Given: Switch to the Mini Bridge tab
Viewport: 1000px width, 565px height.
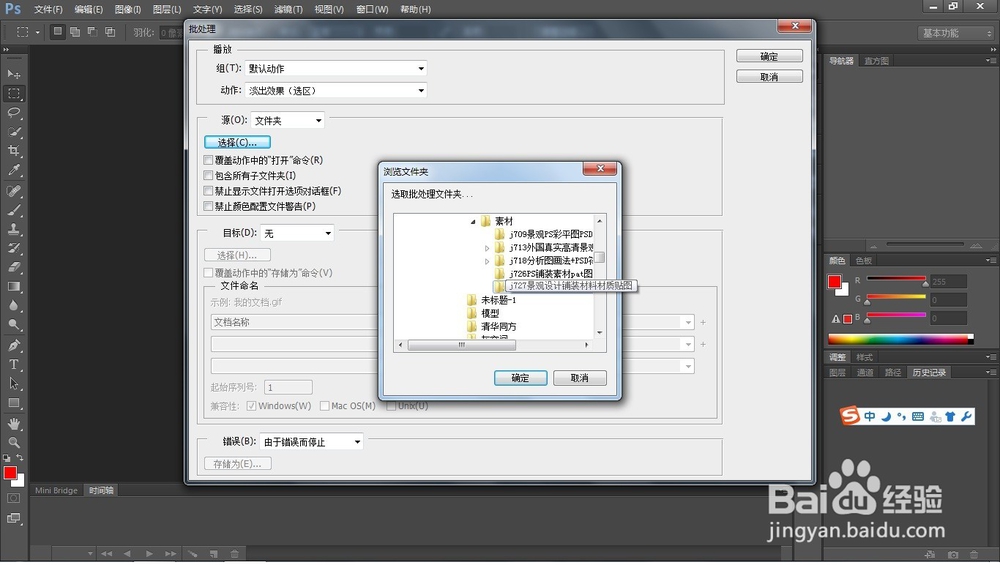Looking at the screenshot, I should [x=56, y=490].
